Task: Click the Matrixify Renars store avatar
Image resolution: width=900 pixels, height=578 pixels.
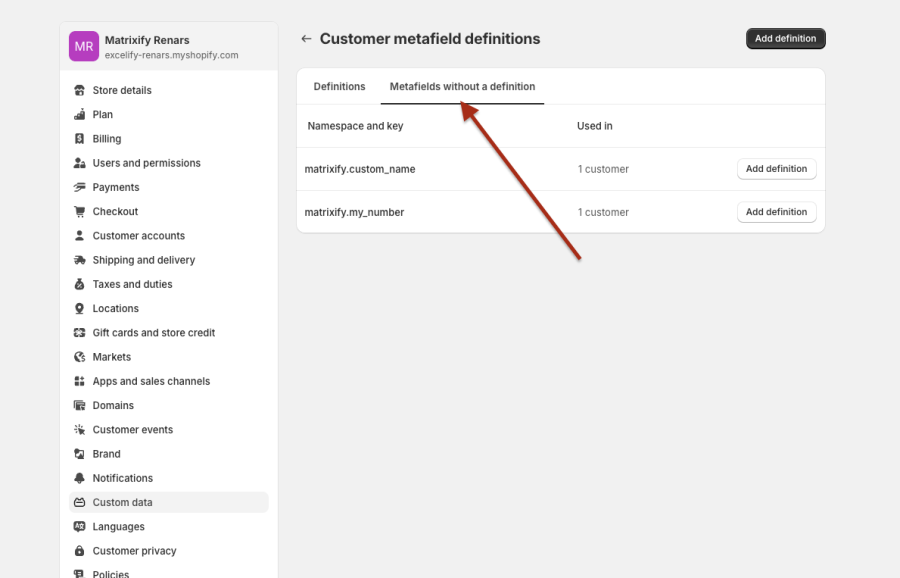Action: pos(84,47)
